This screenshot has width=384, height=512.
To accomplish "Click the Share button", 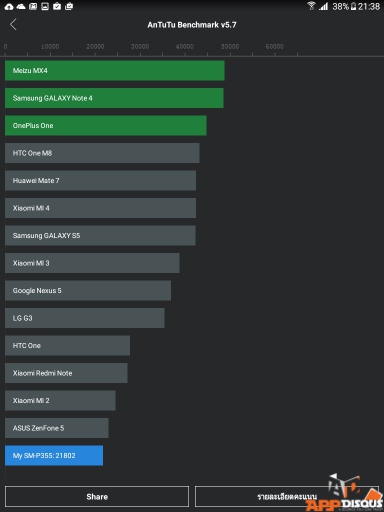I will click(97, 496).
